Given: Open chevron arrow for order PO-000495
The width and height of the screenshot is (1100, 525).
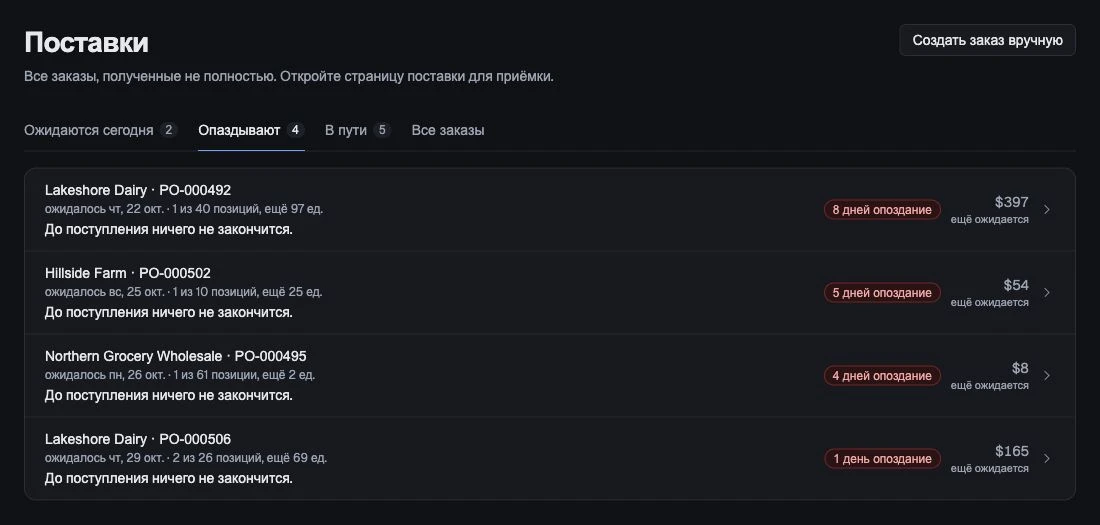Looking at the screenshot, I should [1047, 376].
